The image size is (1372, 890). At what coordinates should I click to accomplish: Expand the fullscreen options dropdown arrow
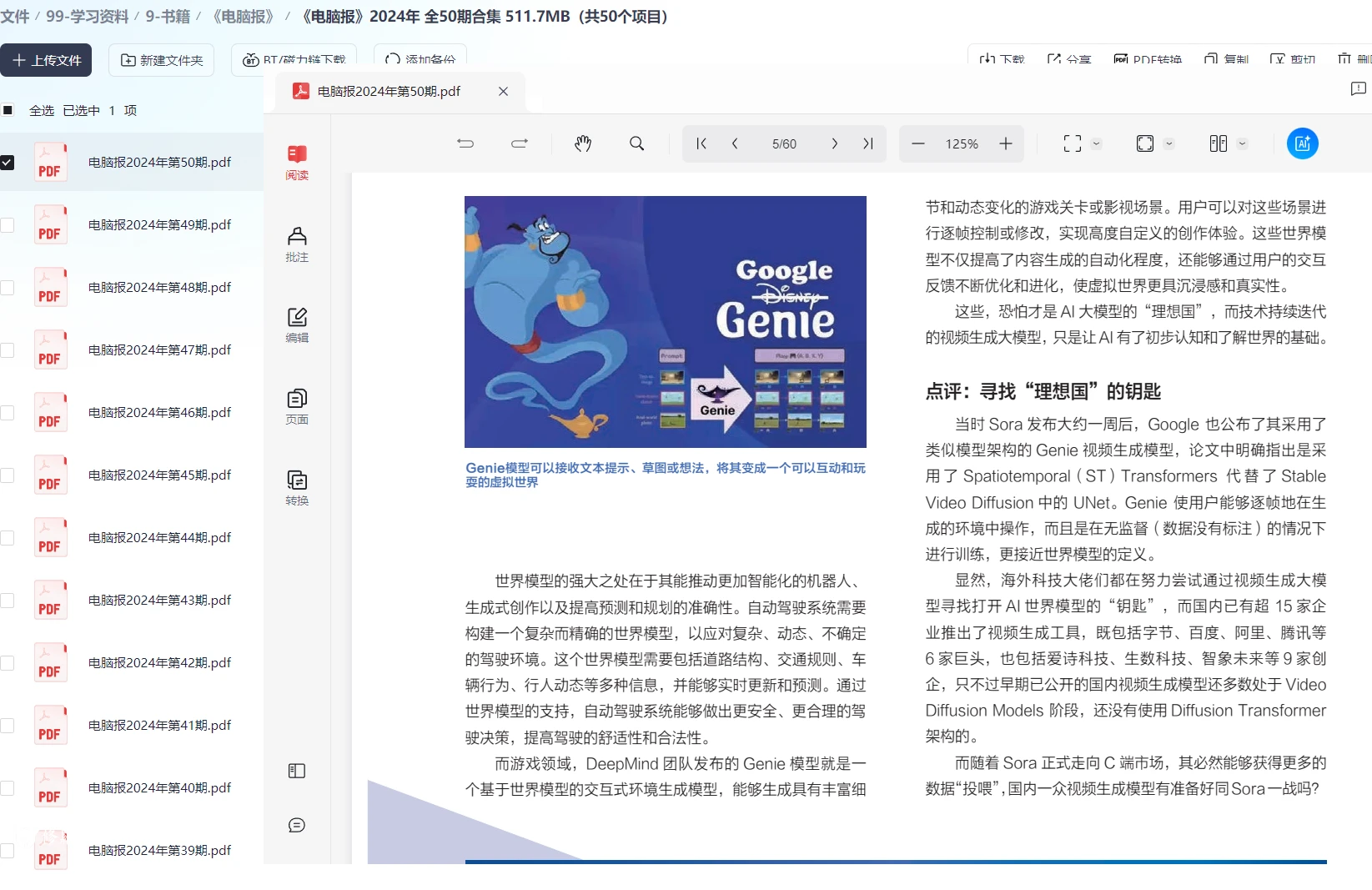[x=1097, y=143]
